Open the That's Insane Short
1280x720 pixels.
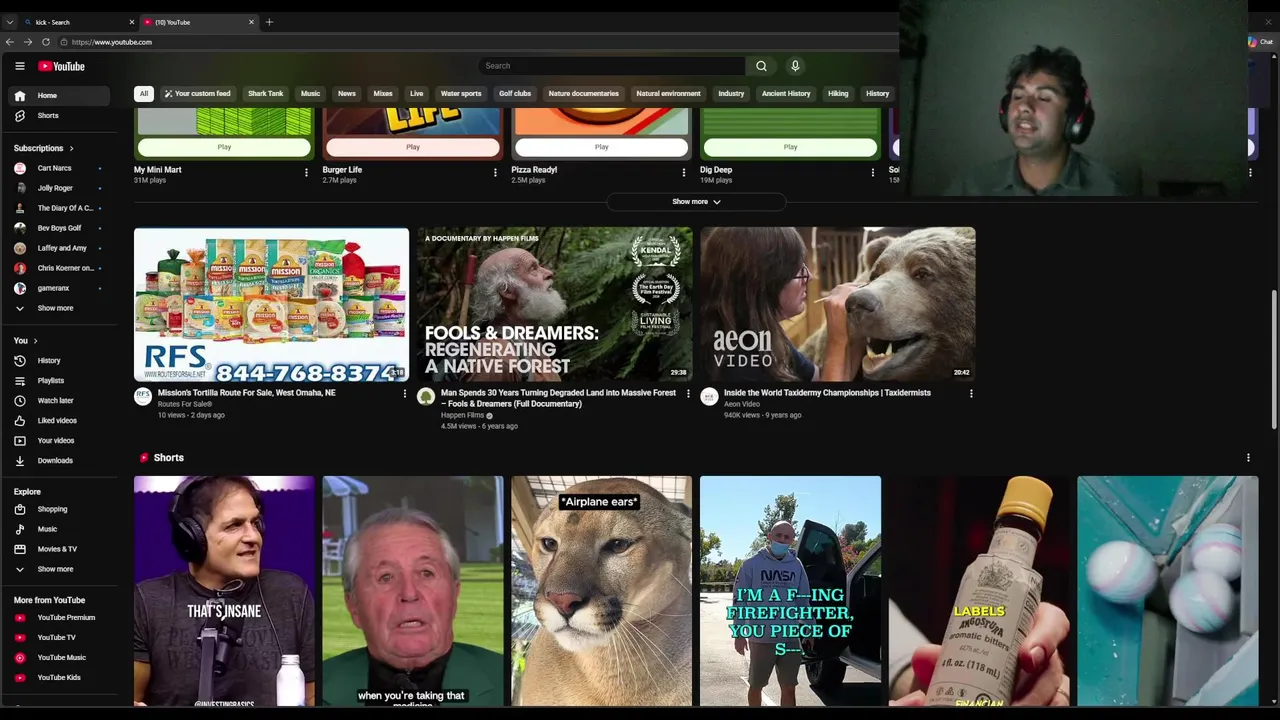click(224, 591)
